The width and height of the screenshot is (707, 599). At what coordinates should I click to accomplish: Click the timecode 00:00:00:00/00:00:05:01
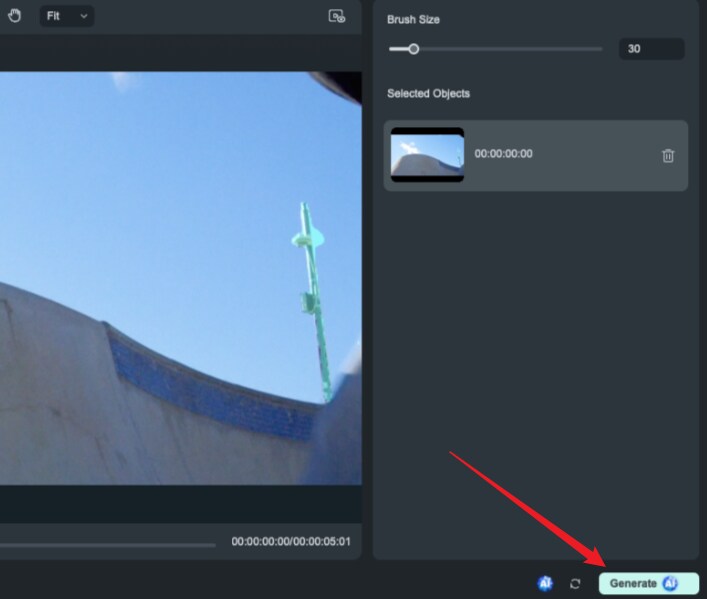click(x=291, y=541)
